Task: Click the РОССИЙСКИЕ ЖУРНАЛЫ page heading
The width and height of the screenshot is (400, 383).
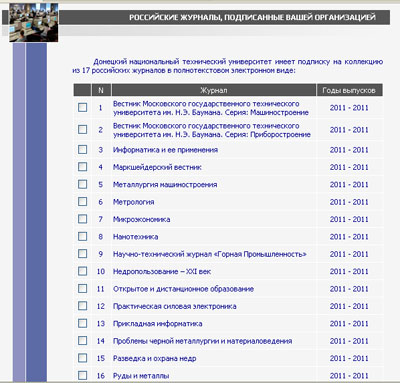Action: [x=252, y=17]
